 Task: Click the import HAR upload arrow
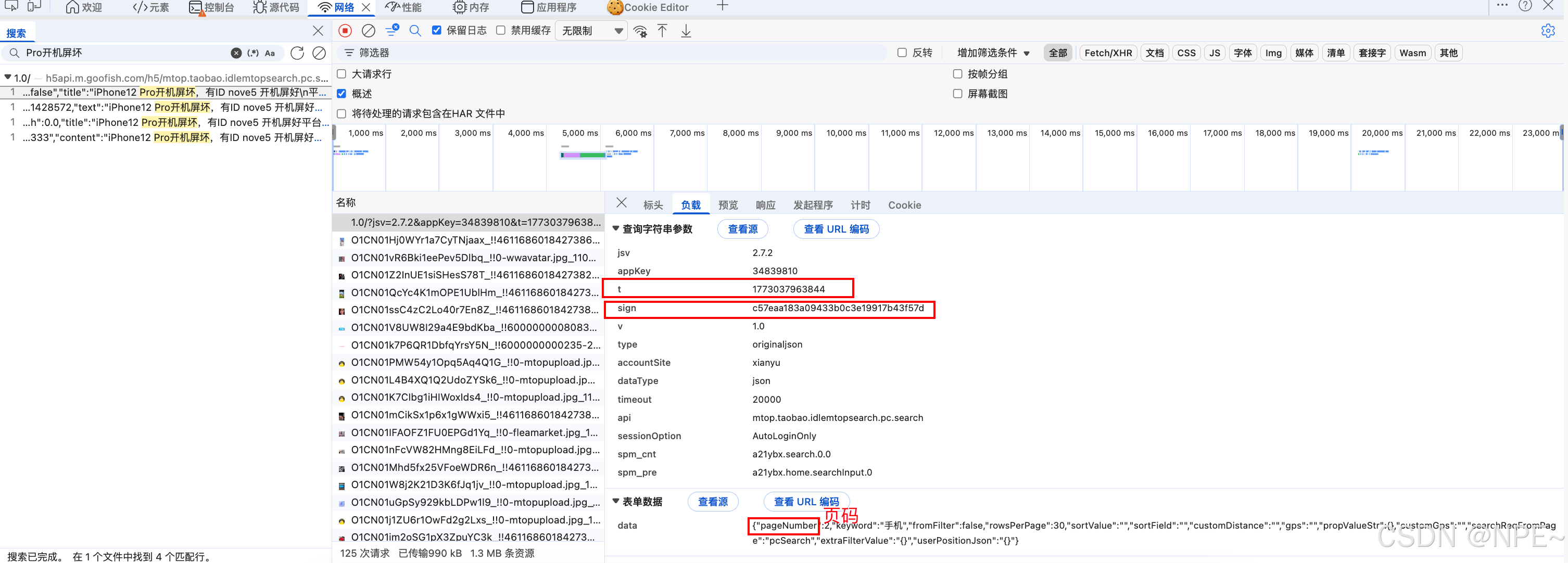click(662, 30)
